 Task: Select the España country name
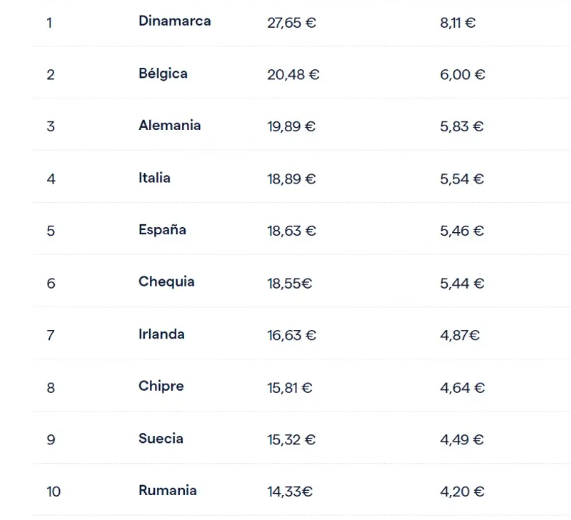[162, 231]
